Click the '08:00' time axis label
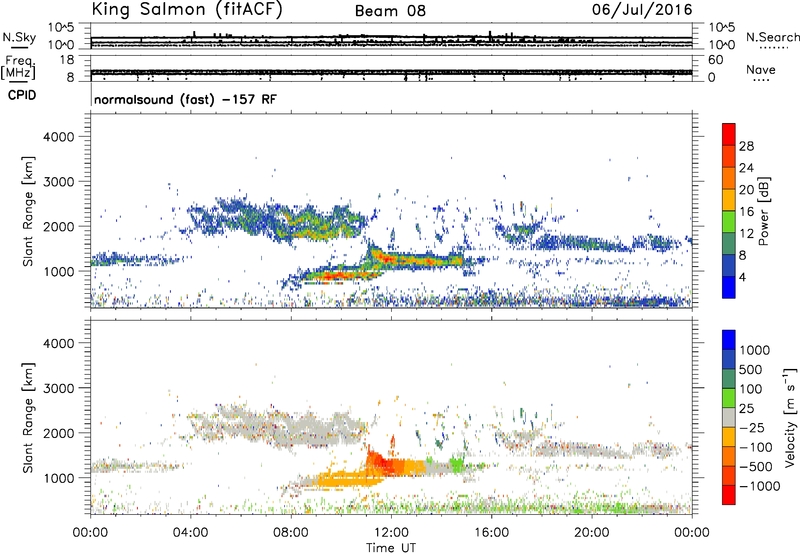800x554 pixels. coord(290,533)
